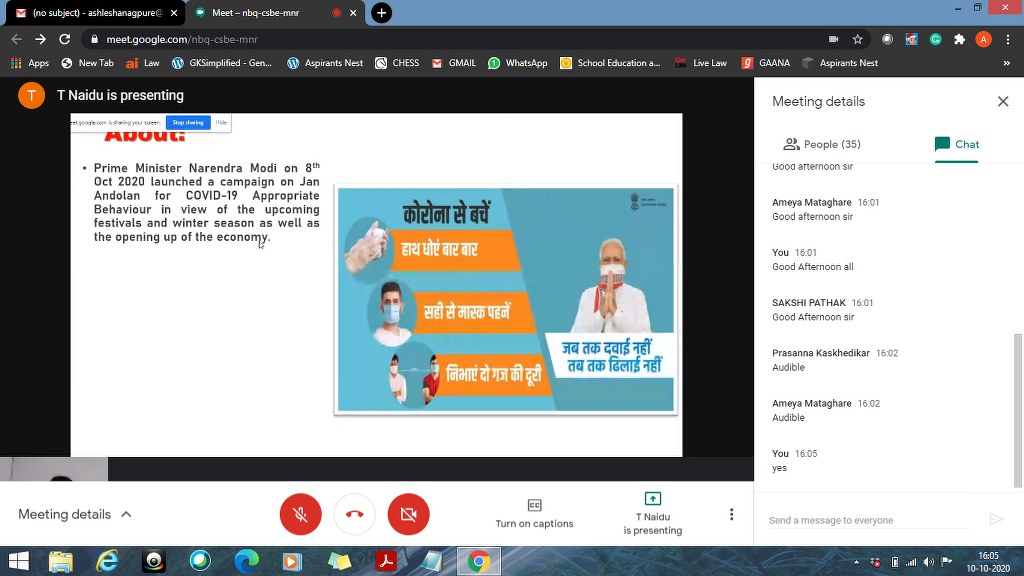Open the WhatsApp bookmark
The height and width of the screenshot is (576, 1024).
coord(518,63)
